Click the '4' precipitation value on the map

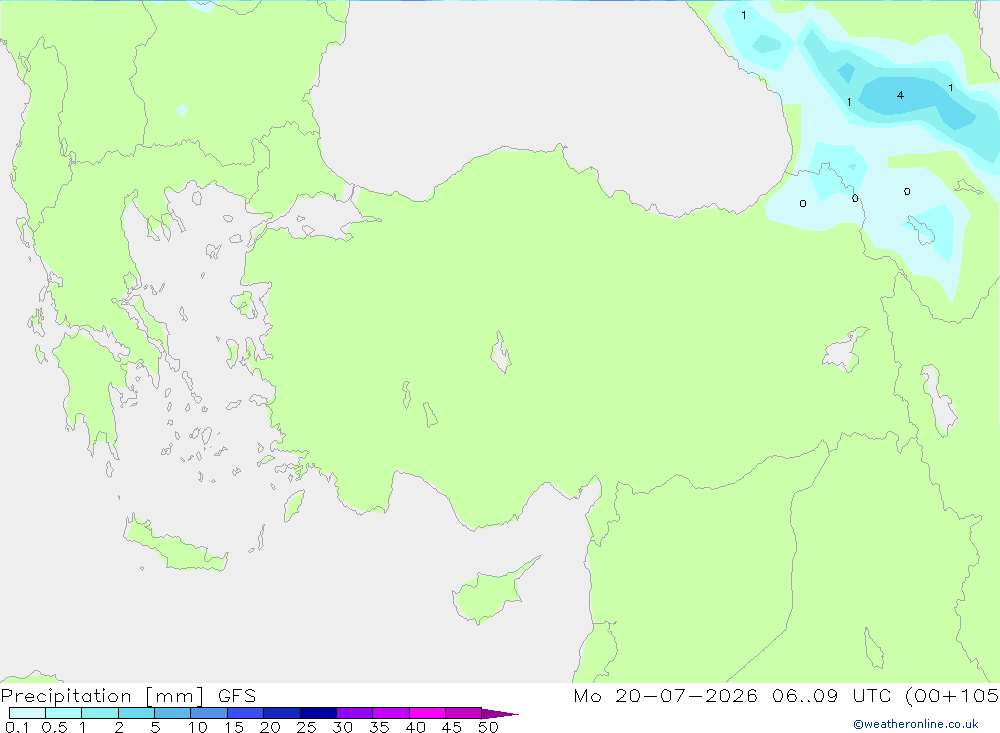click(900, 95)
